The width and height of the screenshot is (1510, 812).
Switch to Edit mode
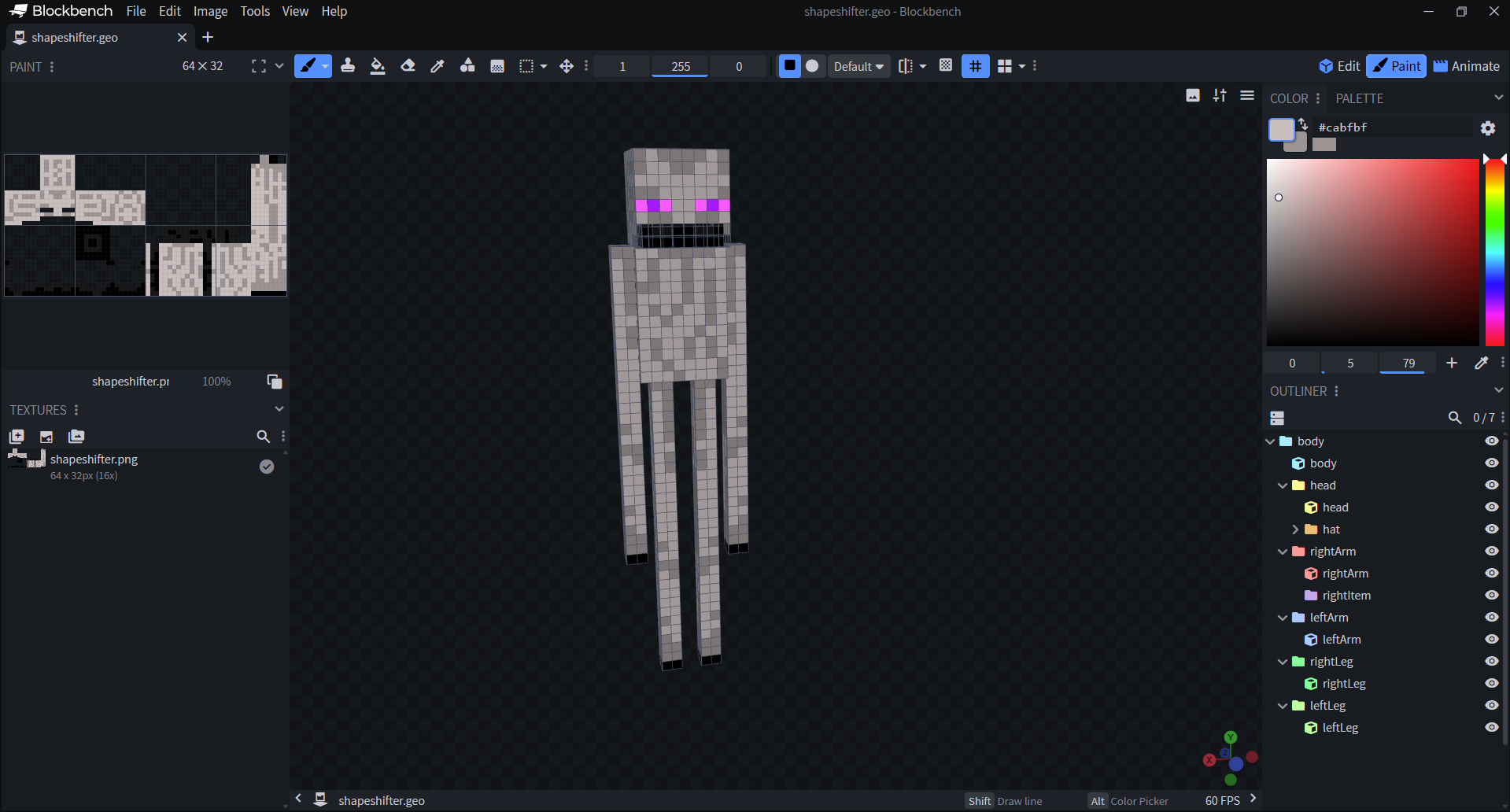click(1339, 66)
